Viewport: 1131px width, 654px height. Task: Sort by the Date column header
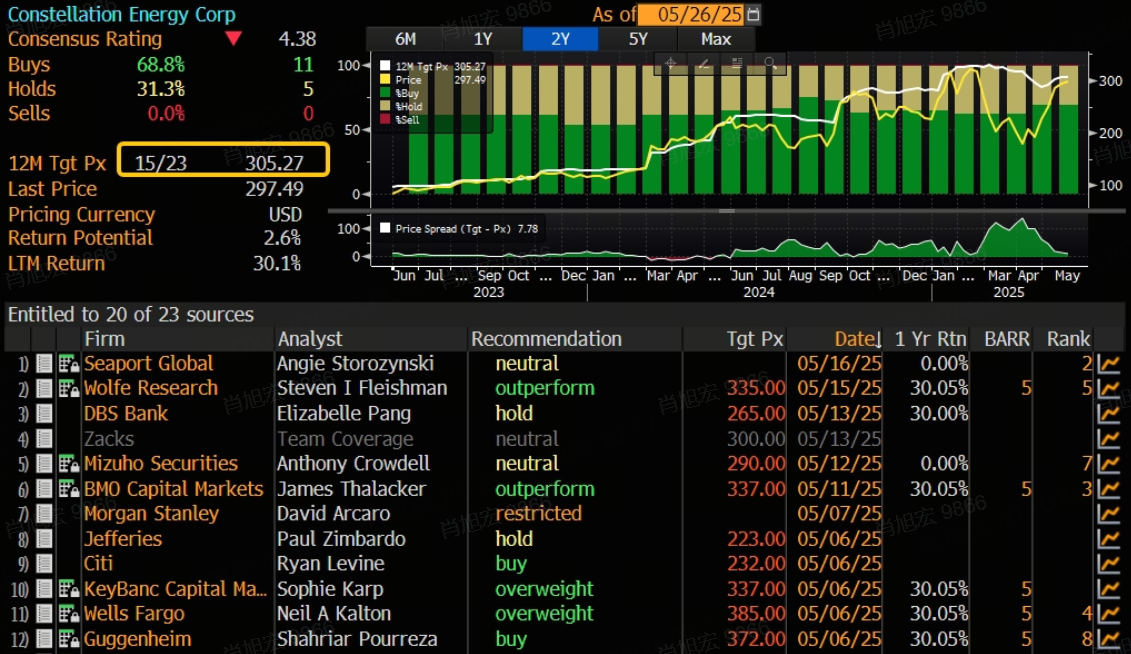click(x=857, y=339)
